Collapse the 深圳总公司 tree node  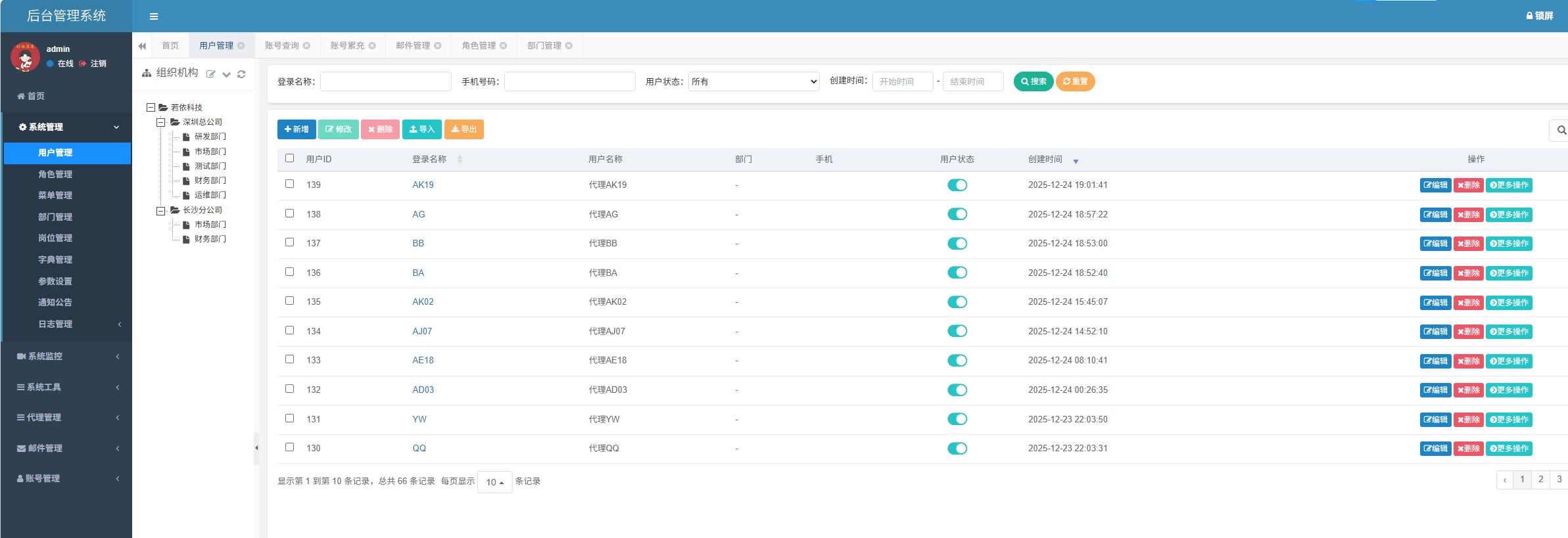tap(160, 122)
